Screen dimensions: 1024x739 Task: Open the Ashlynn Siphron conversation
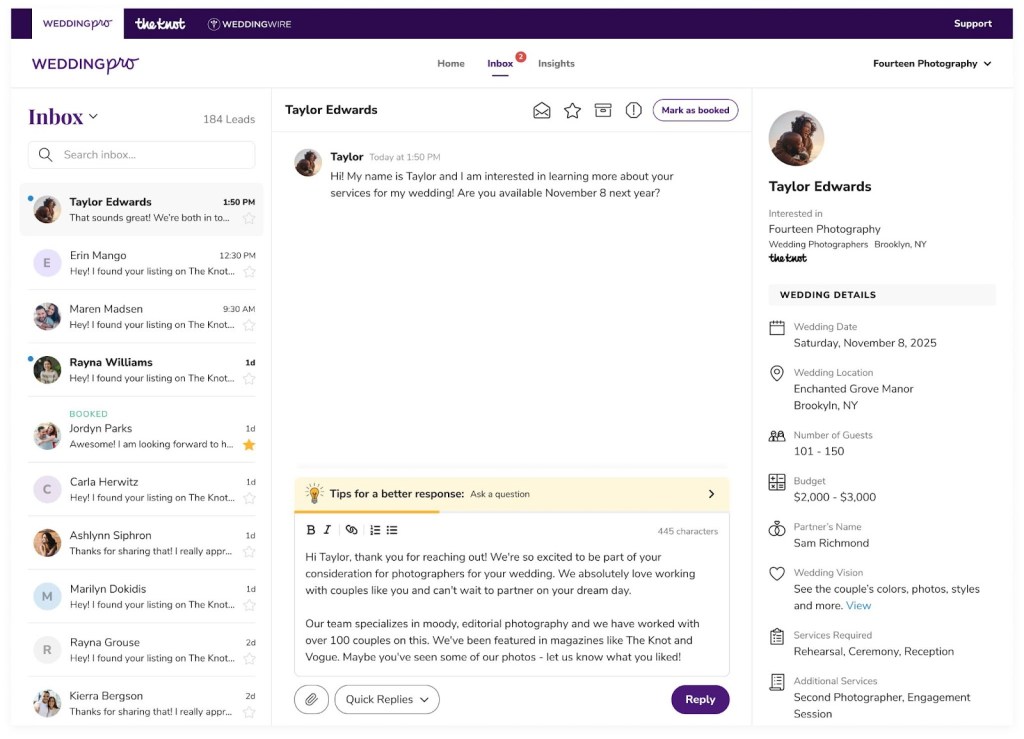coord(142,543)
